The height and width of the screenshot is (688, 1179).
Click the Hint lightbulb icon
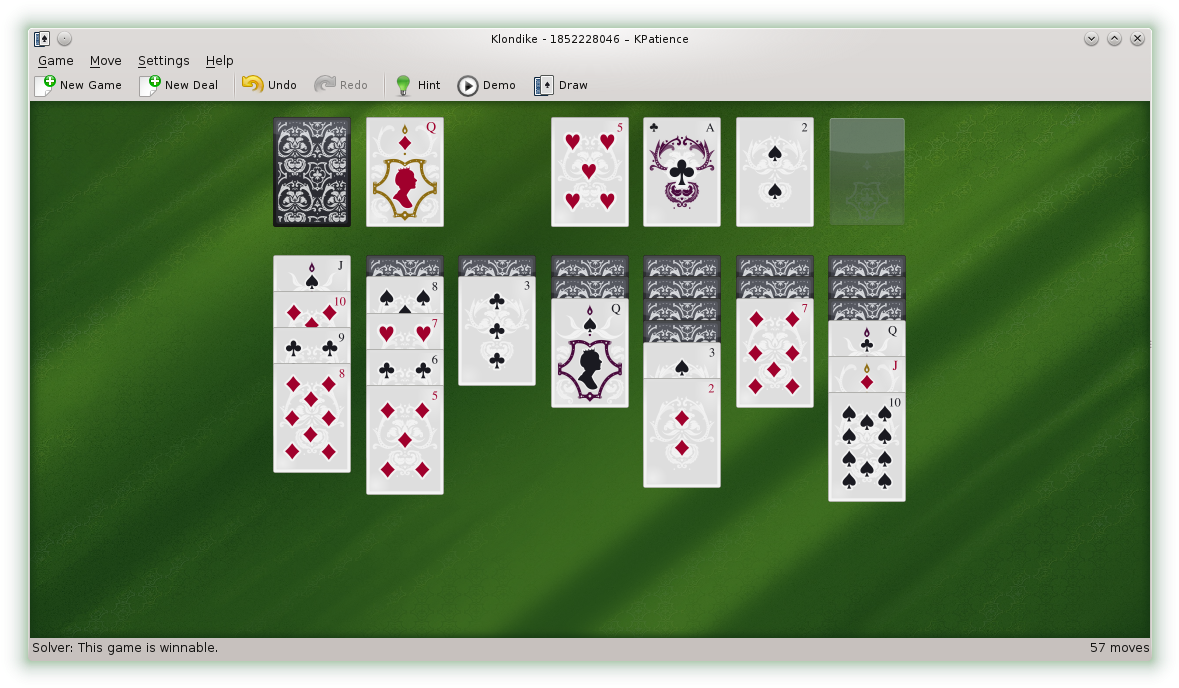402,84
